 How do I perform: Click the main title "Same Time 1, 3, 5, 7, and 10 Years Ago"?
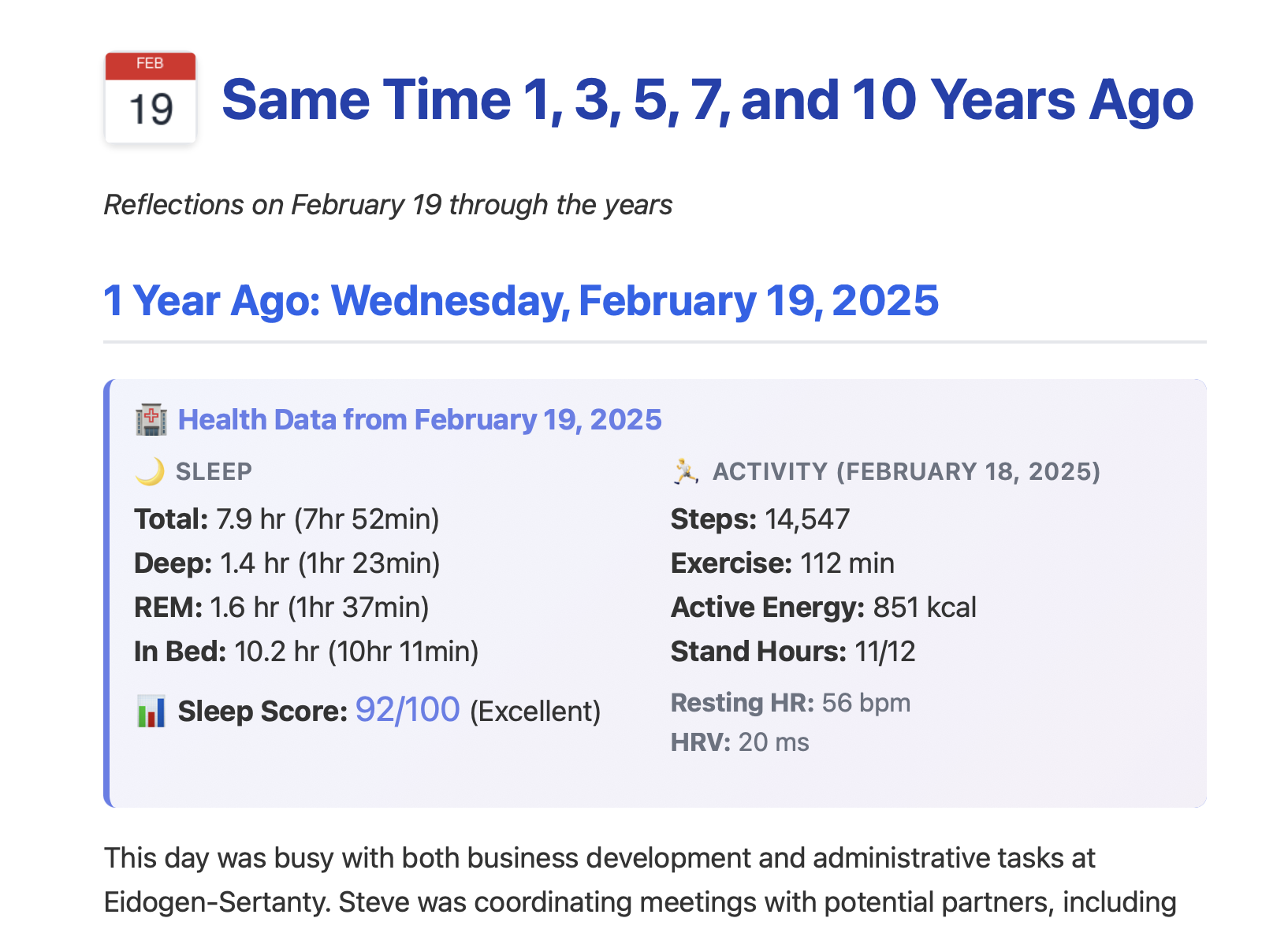pyautogui.click(x=707, y=100)
